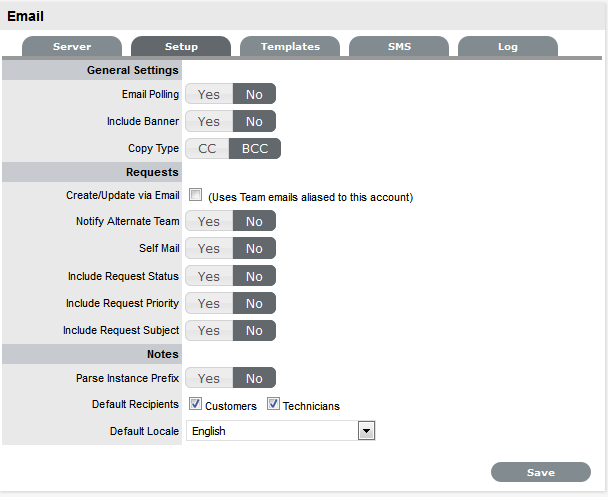This screenshot has height=497, width=608.
Task: Set Email Polling to Yes
Action: point(209,95)
